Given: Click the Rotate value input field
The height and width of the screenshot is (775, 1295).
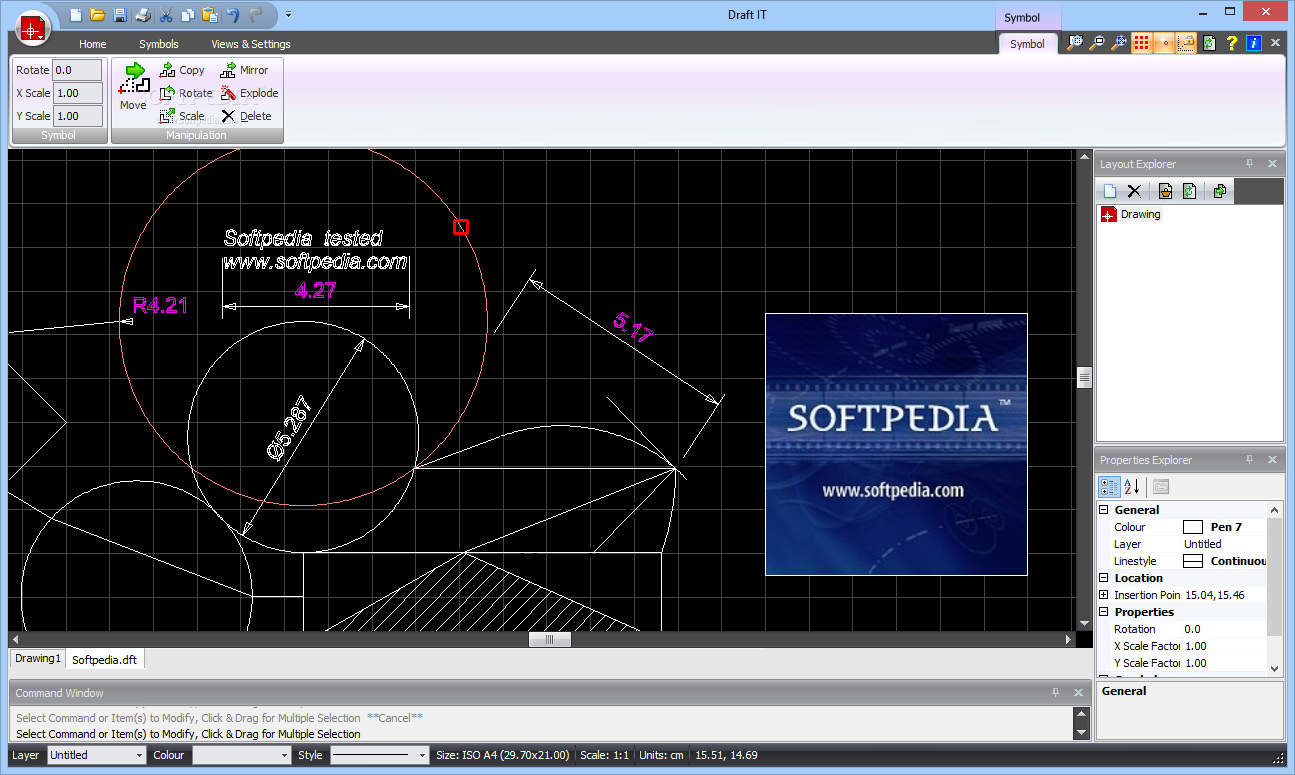Looking at the screenshot, I should (x=77, y=70).
